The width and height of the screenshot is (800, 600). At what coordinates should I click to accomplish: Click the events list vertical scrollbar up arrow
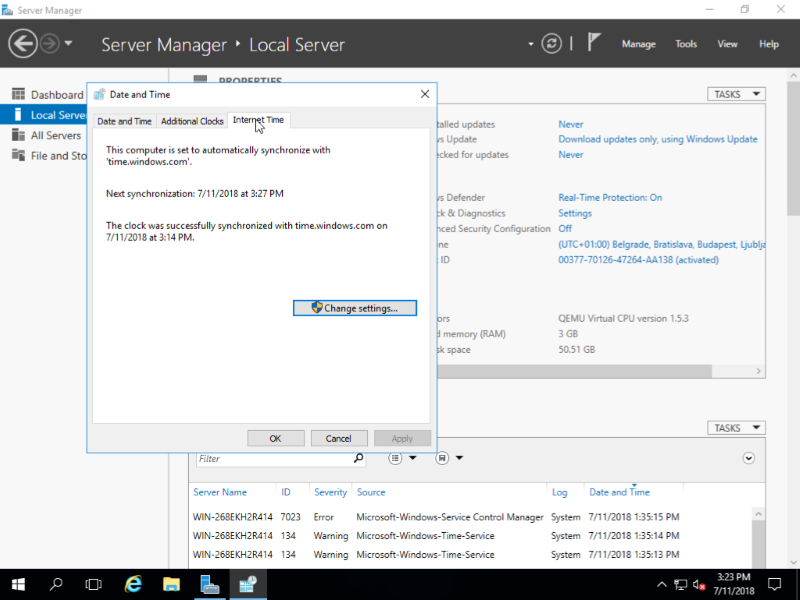point(758,514)
